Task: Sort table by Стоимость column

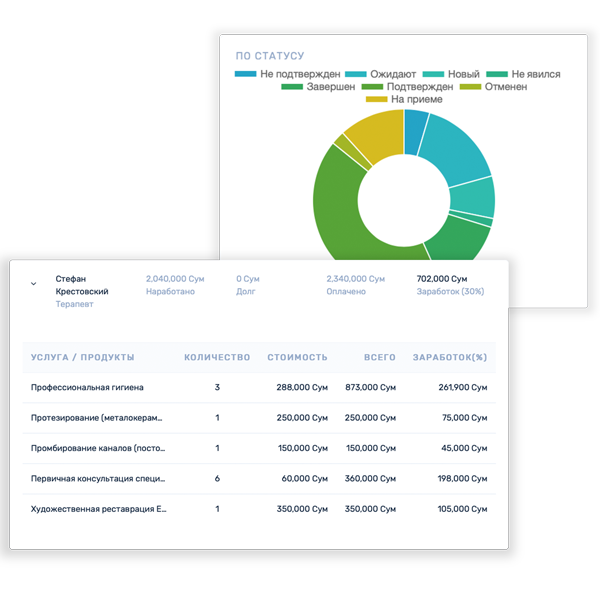Action: [297, 357]
